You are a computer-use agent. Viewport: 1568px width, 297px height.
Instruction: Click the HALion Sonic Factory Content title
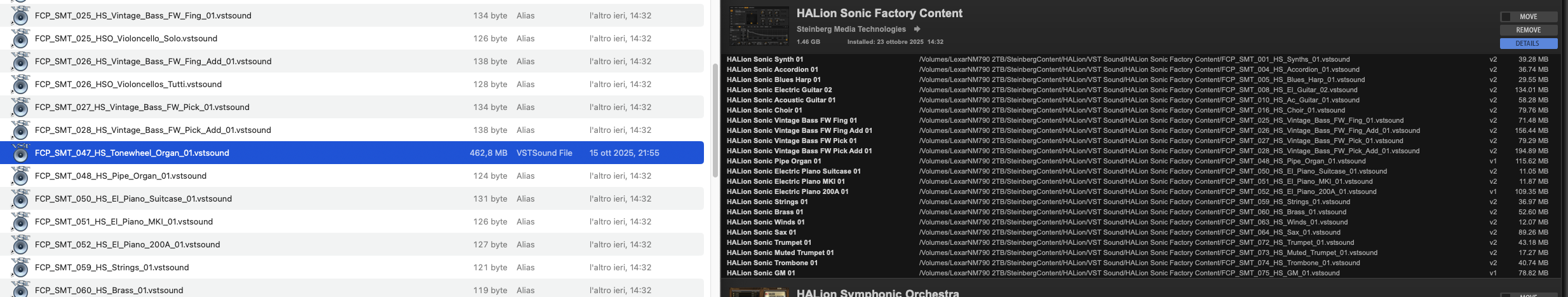tap(879, 13)
